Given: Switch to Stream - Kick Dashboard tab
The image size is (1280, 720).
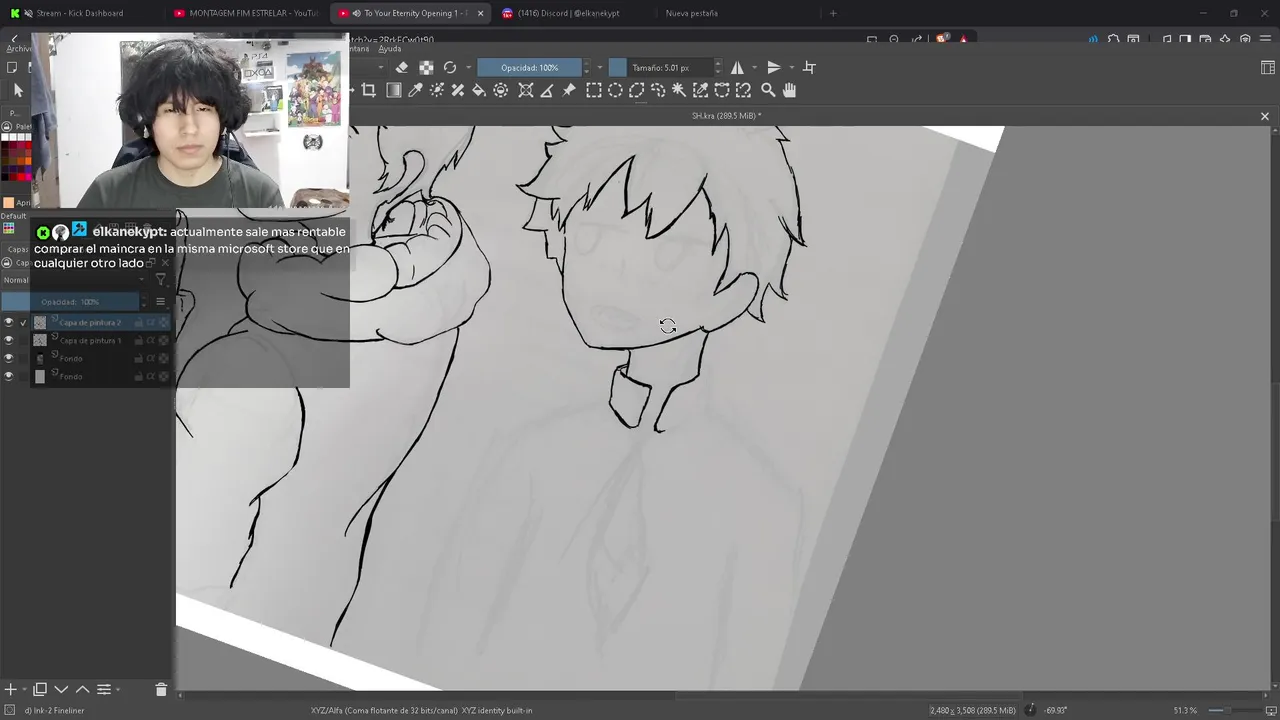Looking at the screenshot, I should click(x=80, y=13).
